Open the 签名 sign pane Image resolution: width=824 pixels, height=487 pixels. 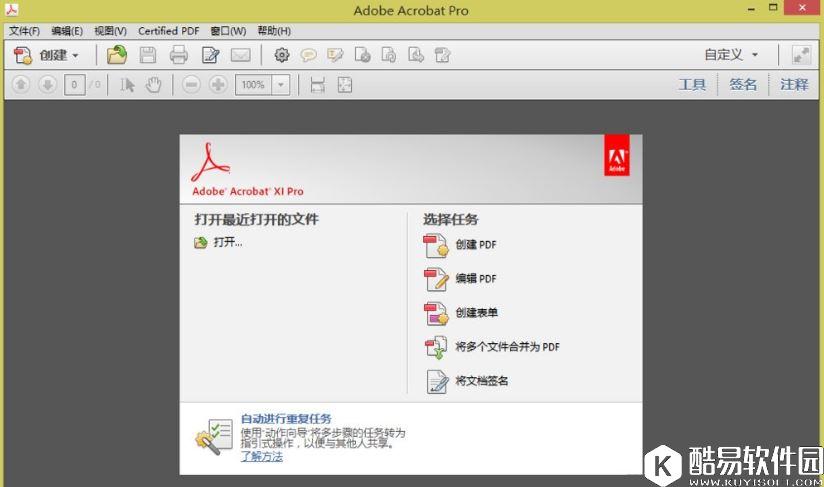743,85
